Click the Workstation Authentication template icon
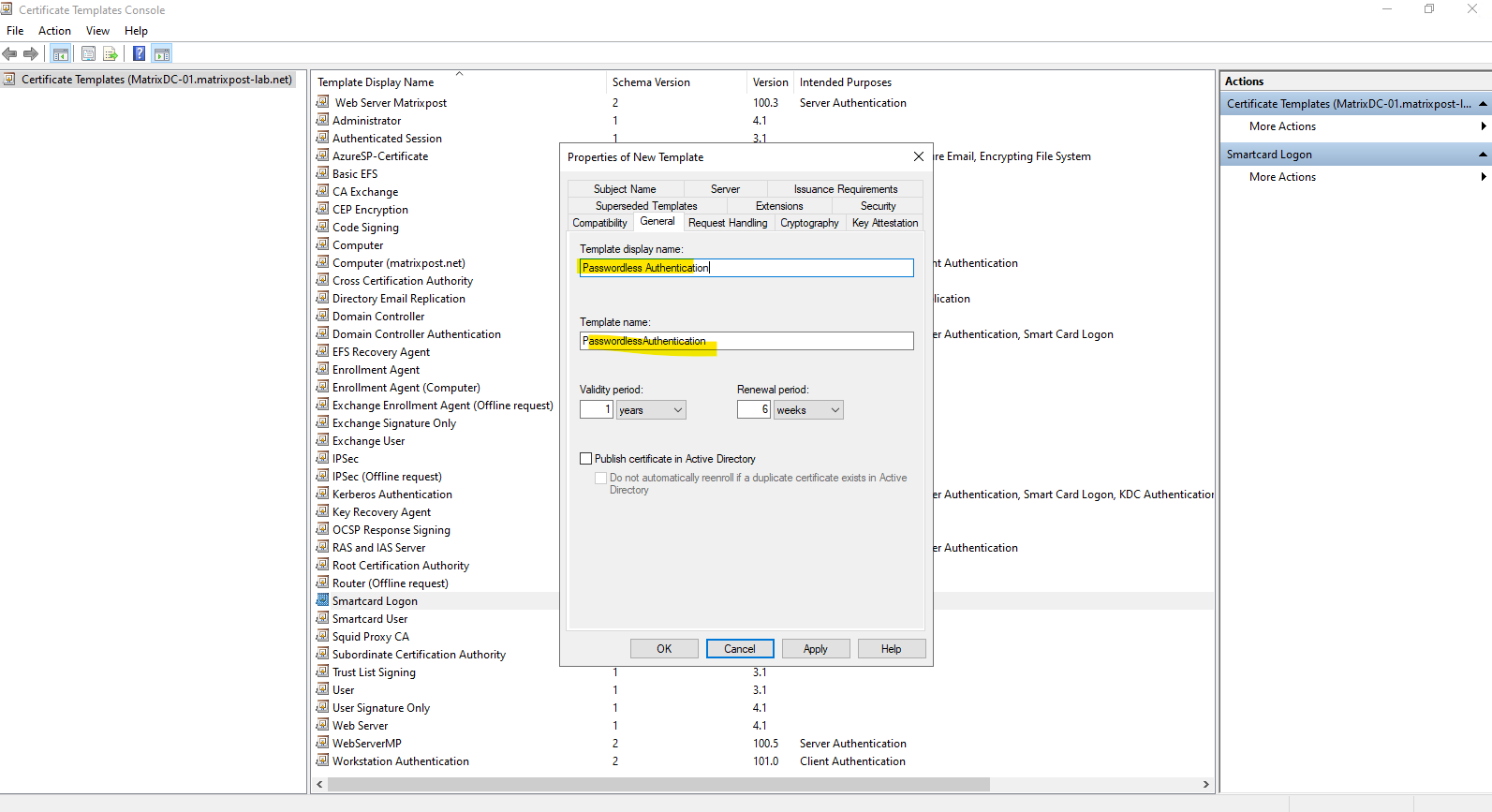 tap(323, 760)
